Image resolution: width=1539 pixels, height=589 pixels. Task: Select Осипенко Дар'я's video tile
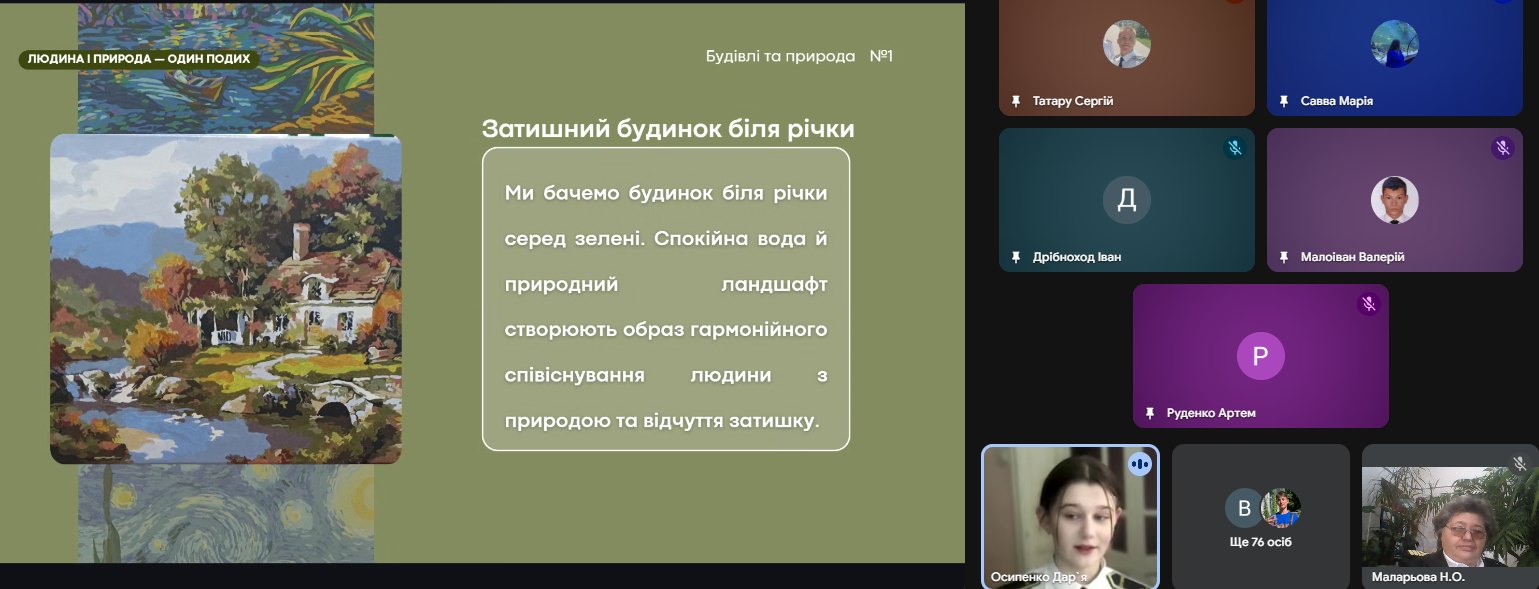(1070, 517)
